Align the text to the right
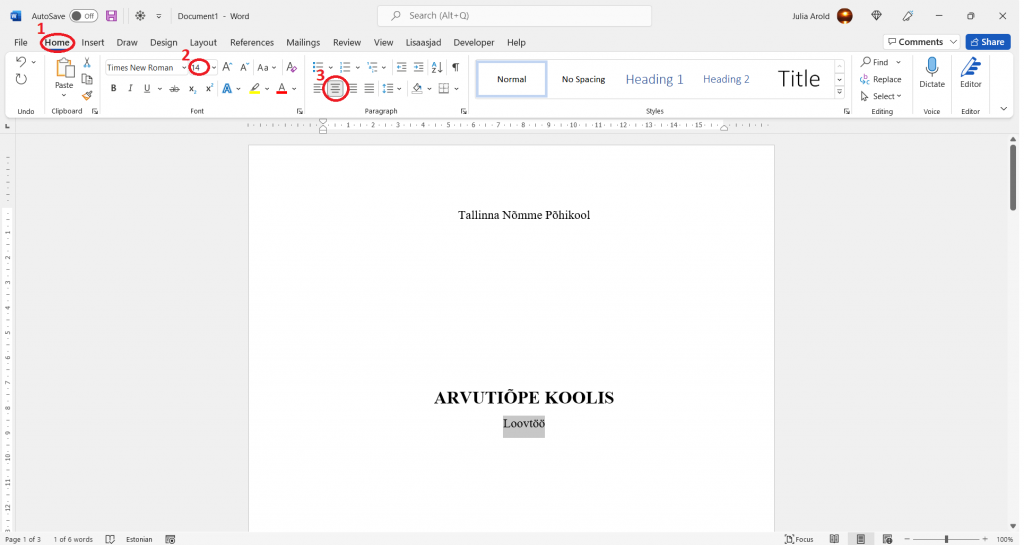This screenshot has width=1024, height=545. click(353, 89)
